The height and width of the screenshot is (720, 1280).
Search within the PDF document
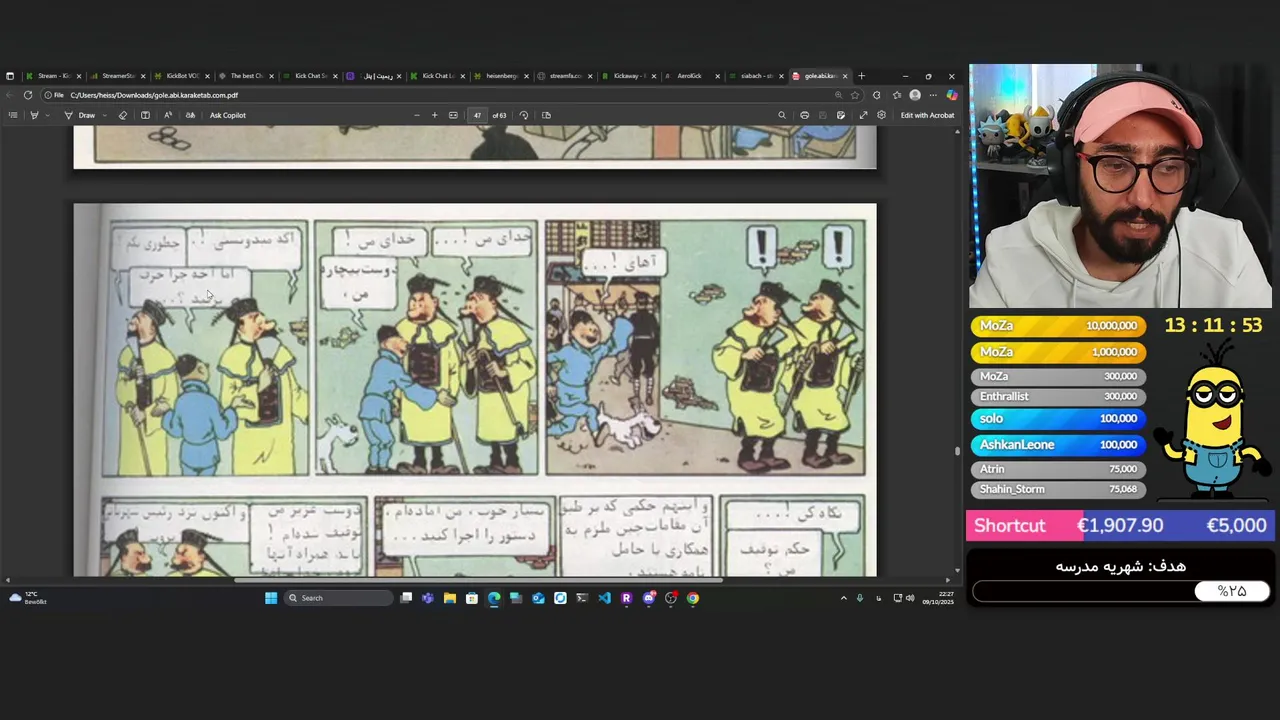pos(782,115)
